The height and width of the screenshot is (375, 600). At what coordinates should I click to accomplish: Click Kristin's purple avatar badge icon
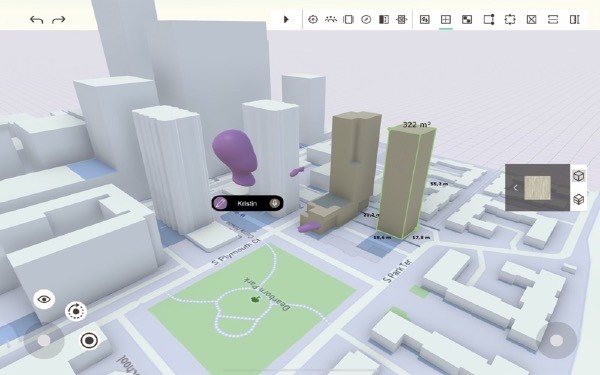[220, 203]
